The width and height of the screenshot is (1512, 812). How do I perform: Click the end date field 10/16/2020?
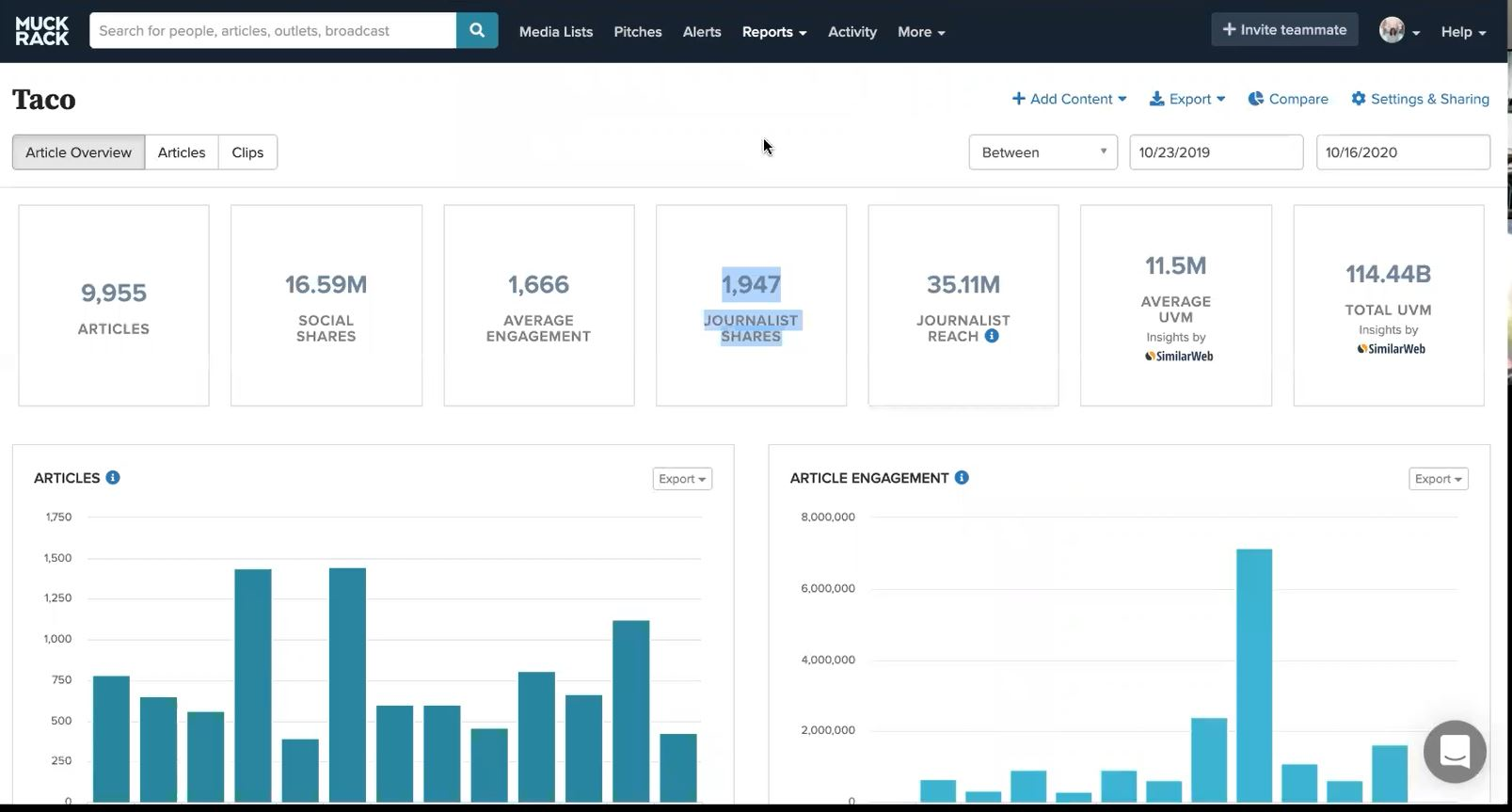1403,152
